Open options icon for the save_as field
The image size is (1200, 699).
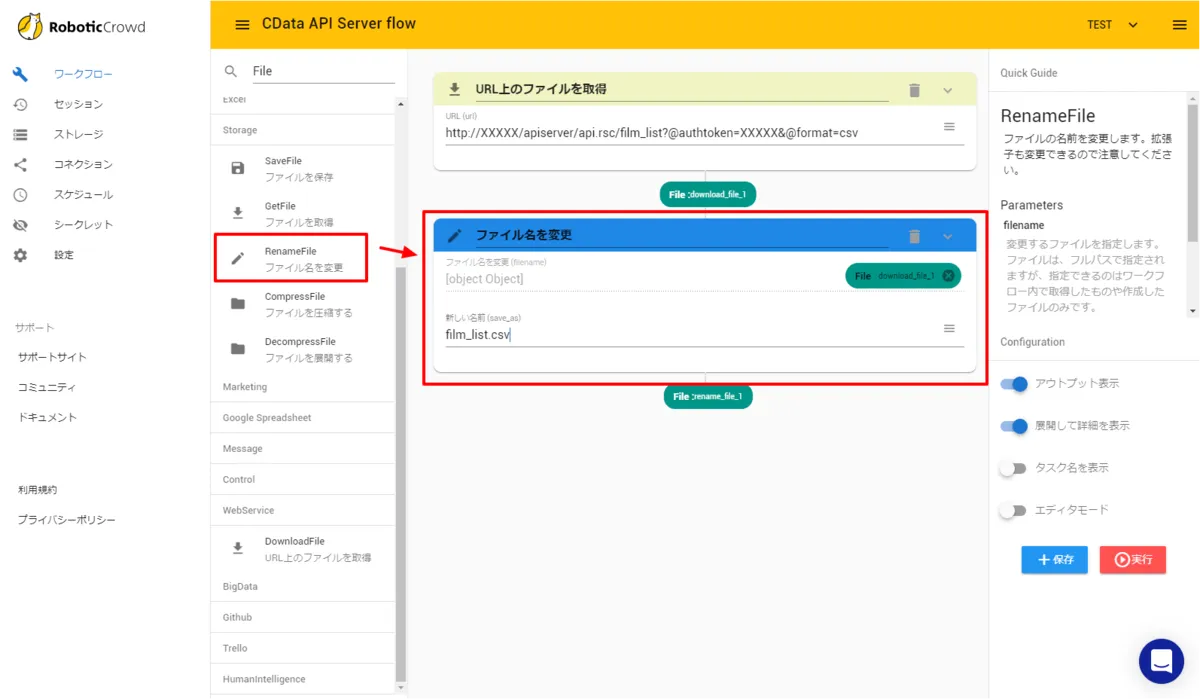click(x=949, y=328)
